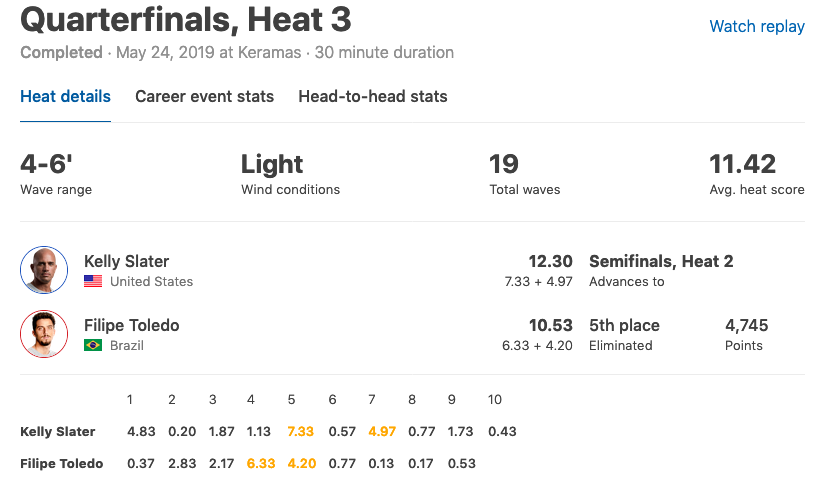Select the Heat details tab

pyautogui.click(x=65, y=97)
